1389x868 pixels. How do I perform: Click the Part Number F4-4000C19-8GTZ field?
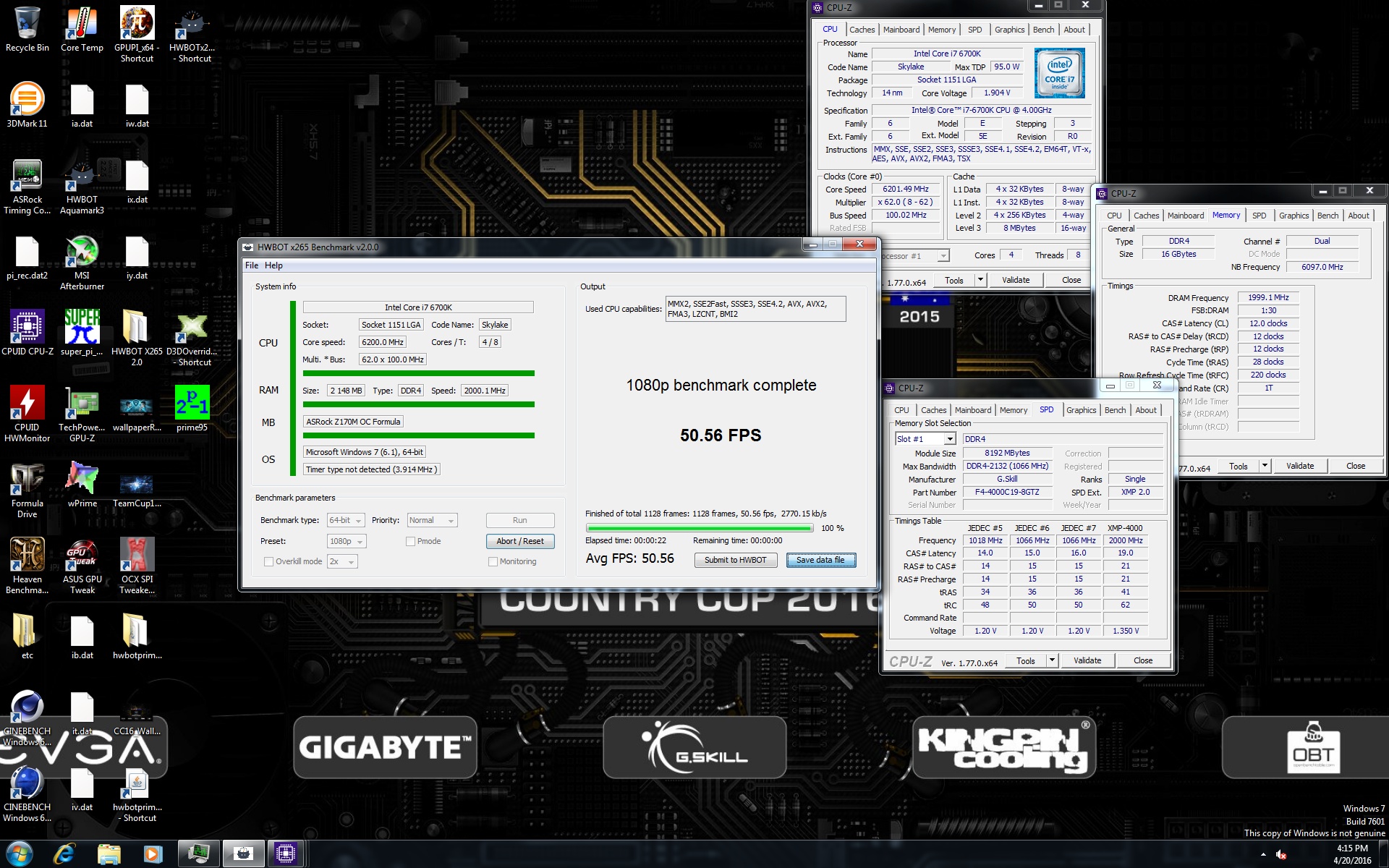[x=1007, y=492]
